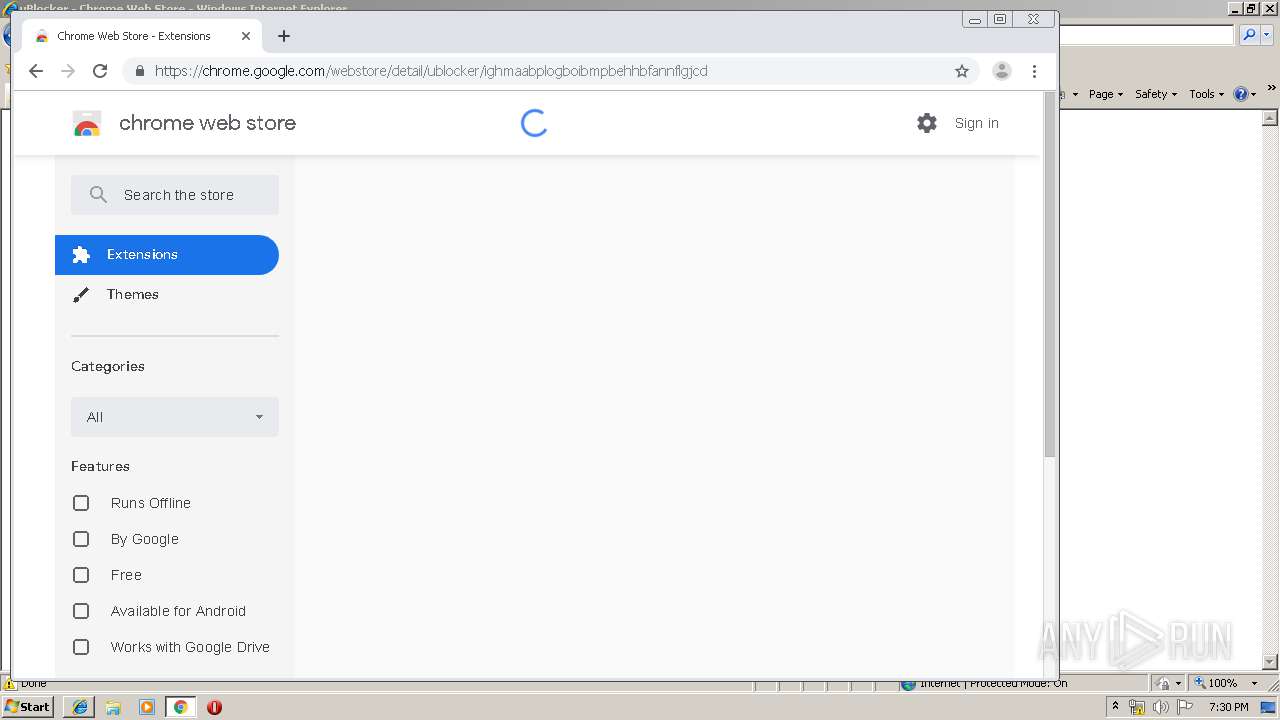Click the padlock site info icon

point(139,71)
